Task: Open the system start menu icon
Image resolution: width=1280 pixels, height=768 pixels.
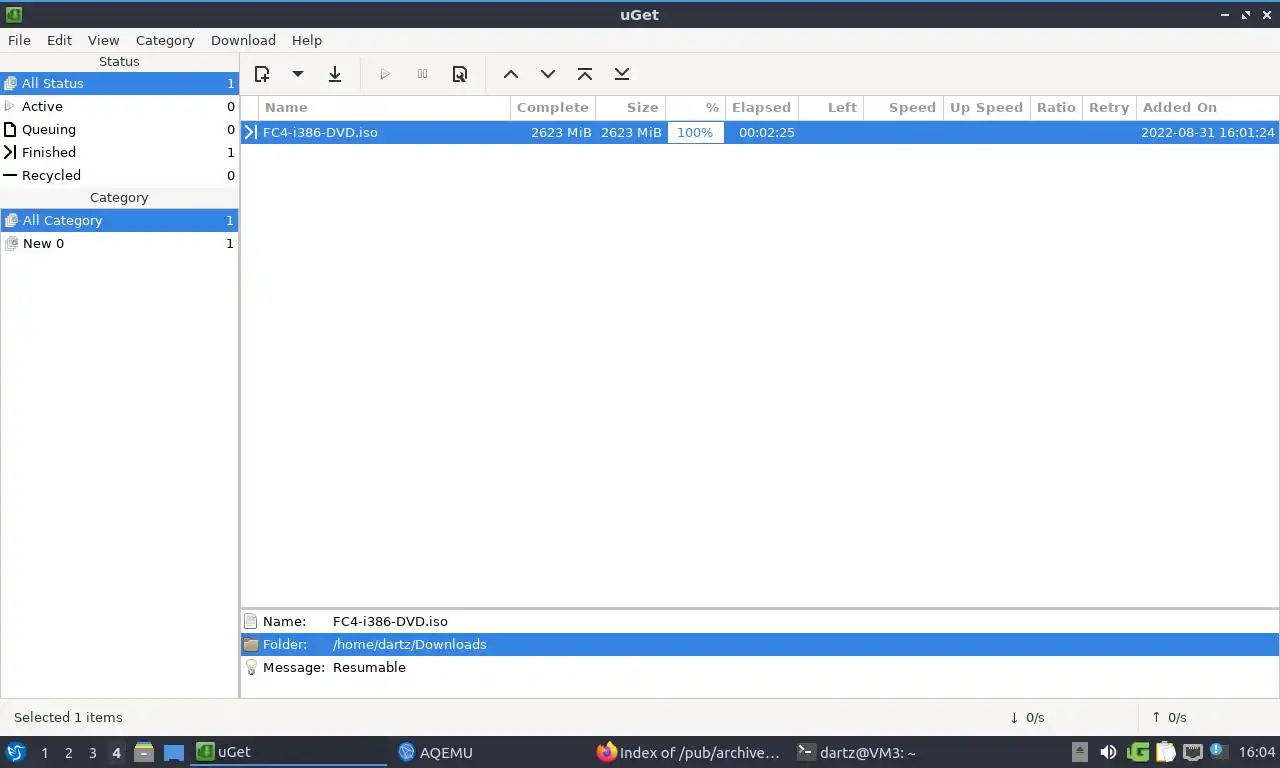Action: point(16,752)
